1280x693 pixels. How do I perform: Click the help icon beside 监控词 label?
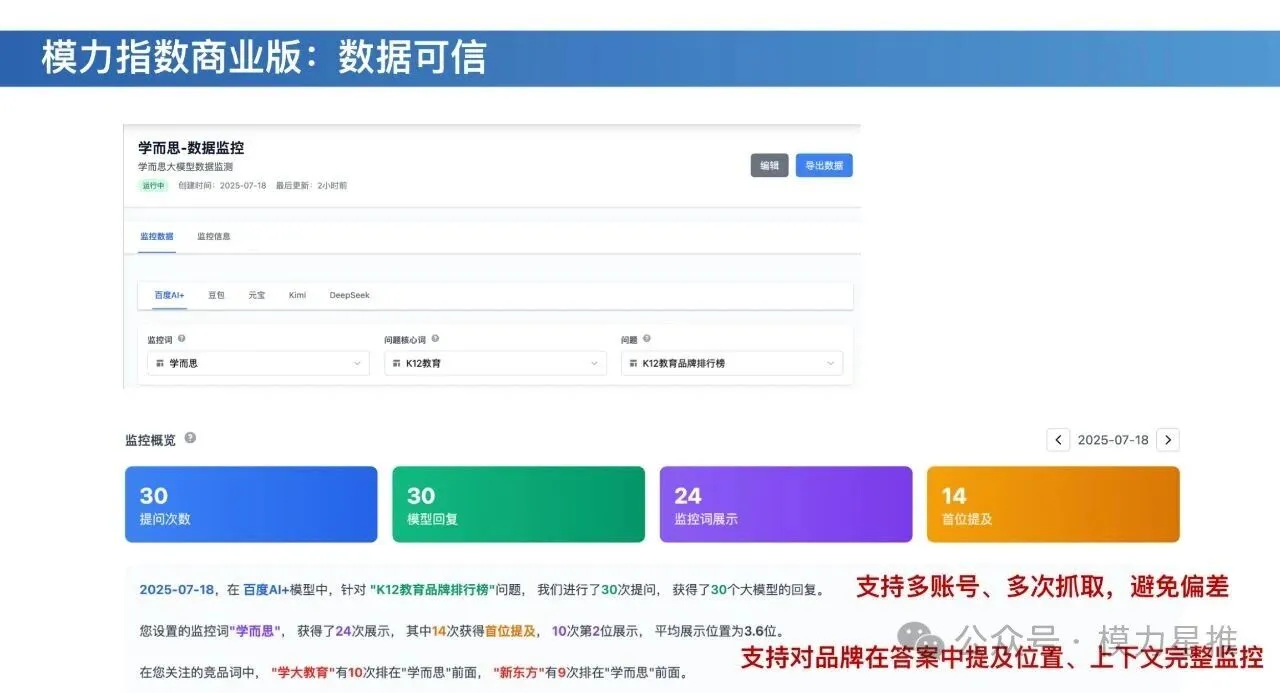point(181,338)
